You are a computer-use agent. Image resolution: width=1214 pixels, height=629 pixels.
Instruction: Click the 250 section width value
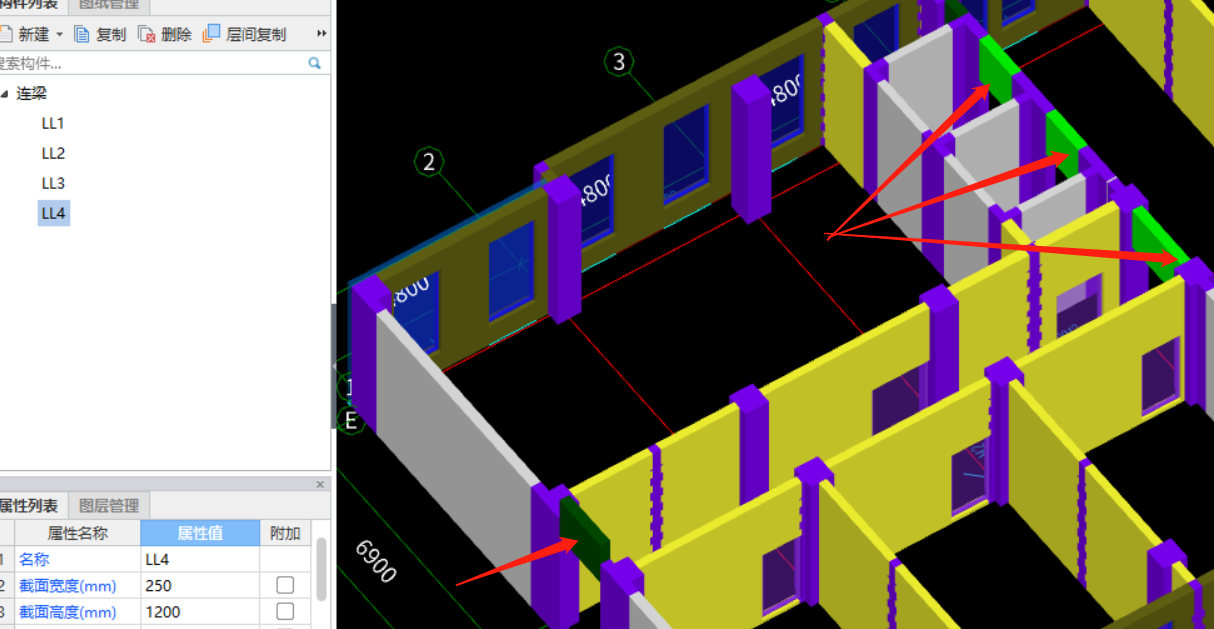pyautogui.click(x=200, y=585)
